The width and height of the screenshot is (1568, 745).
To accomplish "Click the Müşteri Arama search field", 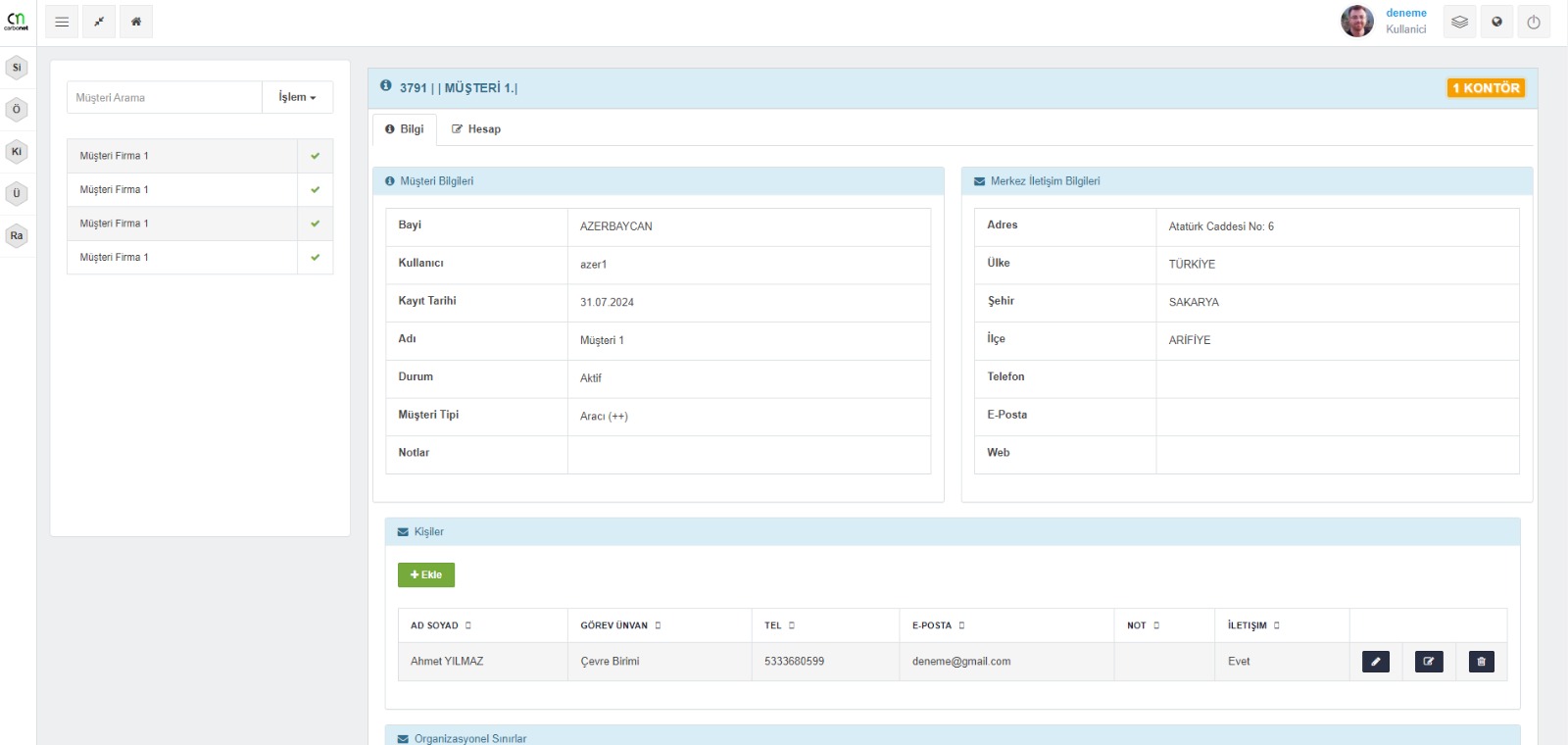I will [x=165, y=98].
